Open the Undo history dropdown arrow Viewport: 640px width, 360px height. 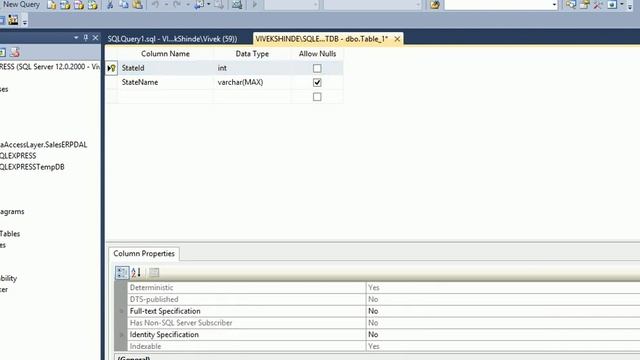point(166,4)
